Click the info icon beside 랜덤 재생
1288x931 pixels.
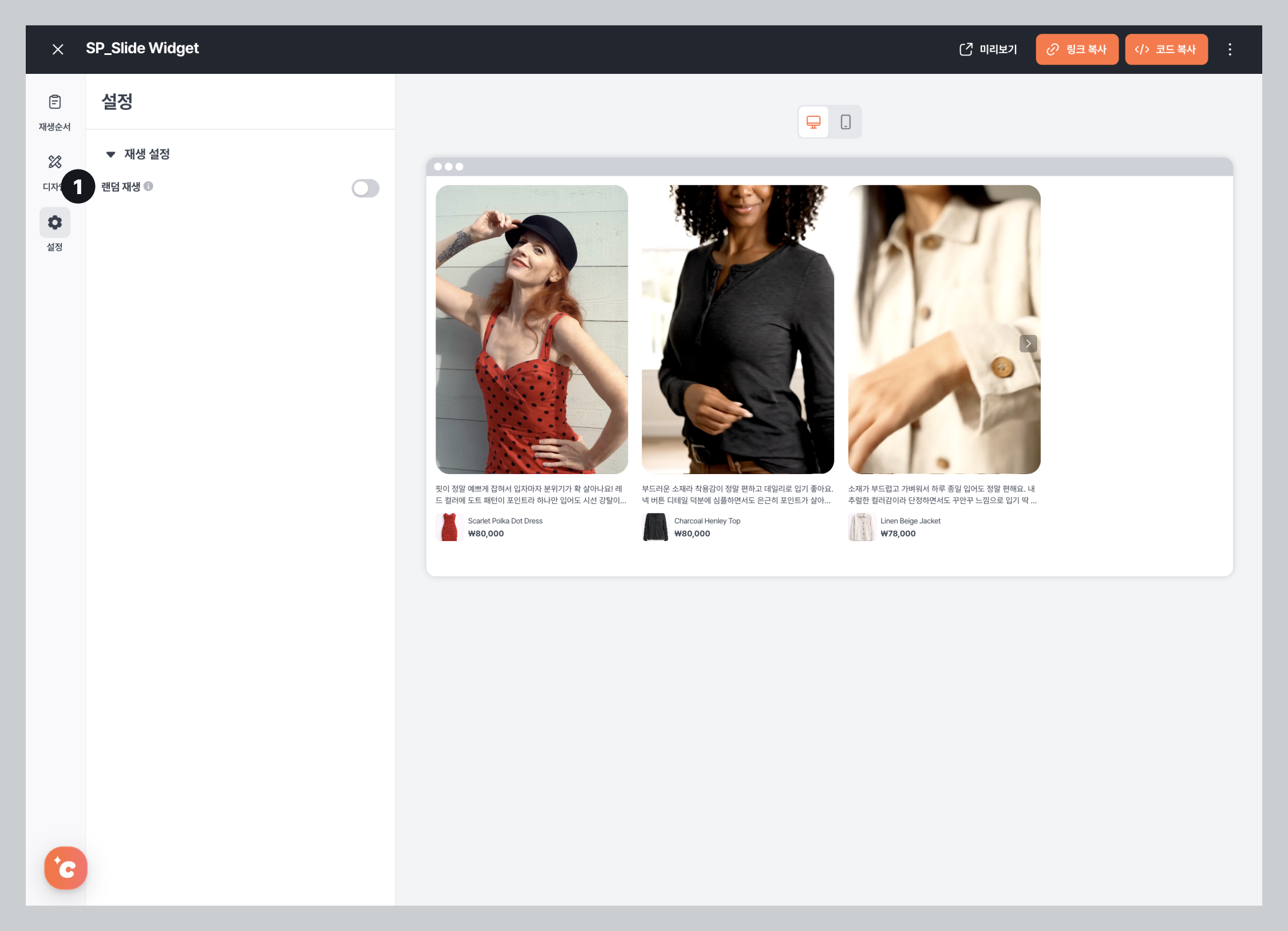click(148, 186)
